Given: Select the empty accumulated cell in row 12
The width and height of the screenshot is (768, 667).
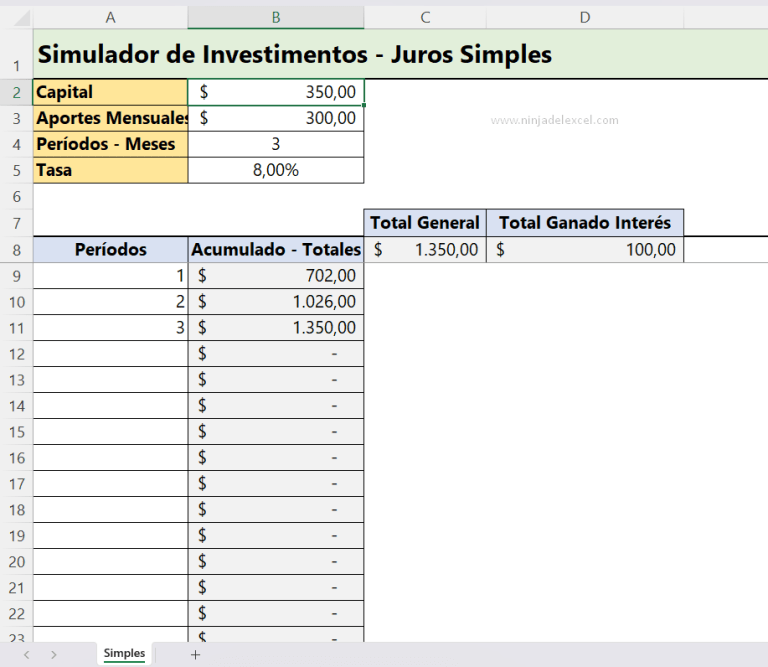Looking at the screenshot, I should pyautogui.click(x=276, y=354).
